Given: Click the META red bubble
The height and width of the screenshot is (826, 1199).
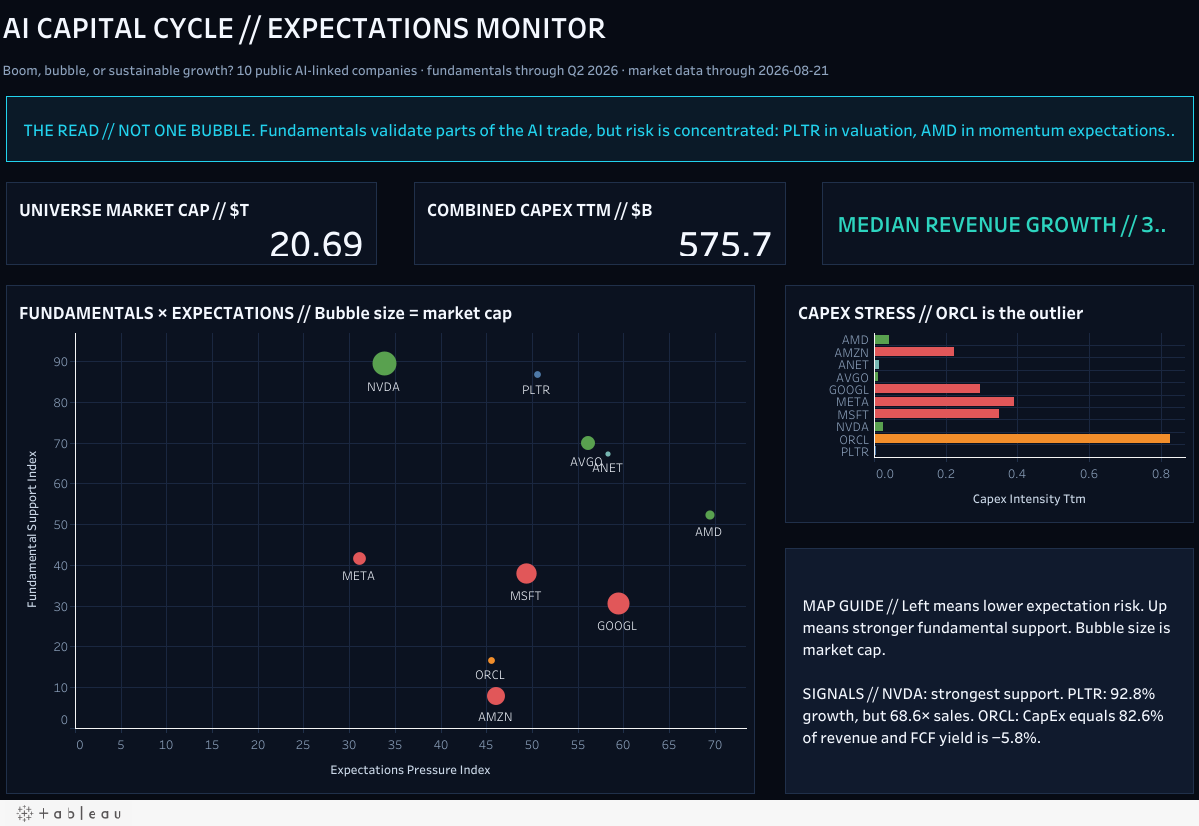Looking at the screenshot, I should tap(359, 558).
